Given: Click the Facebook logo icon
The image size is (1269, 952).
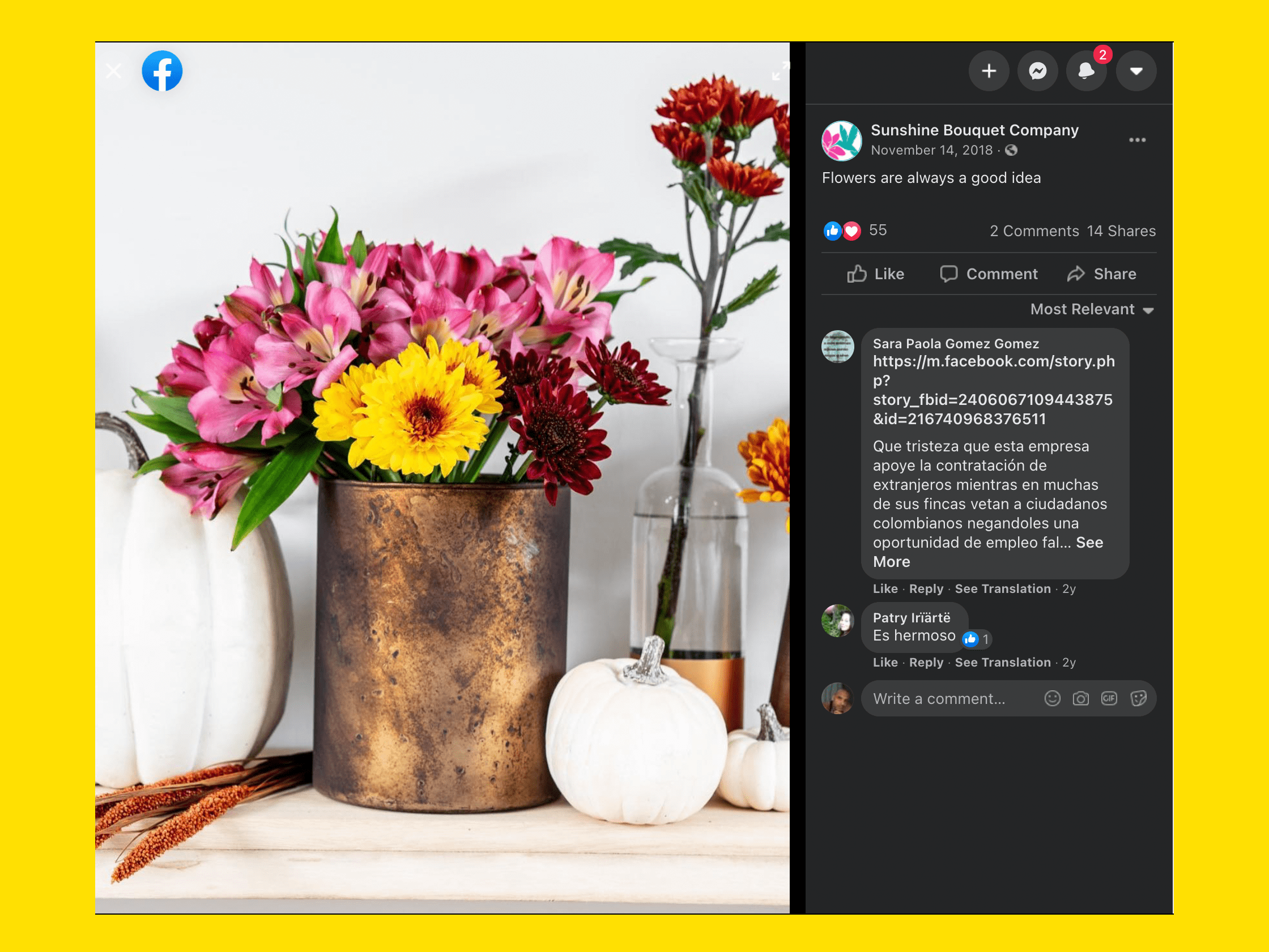Looking at the screenshot, I should coord(163,71).
